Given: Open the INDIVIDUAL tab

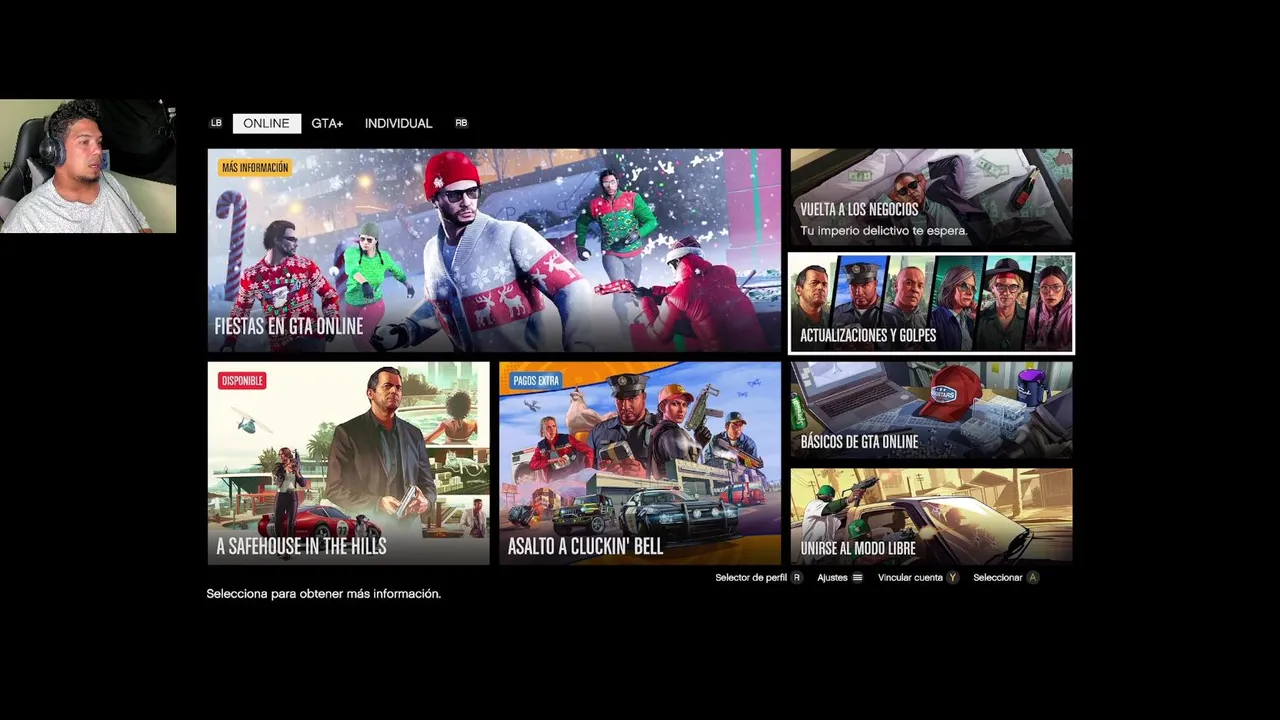Looking at the screenshot, I should pyautogui.click(x=398, y=123).
